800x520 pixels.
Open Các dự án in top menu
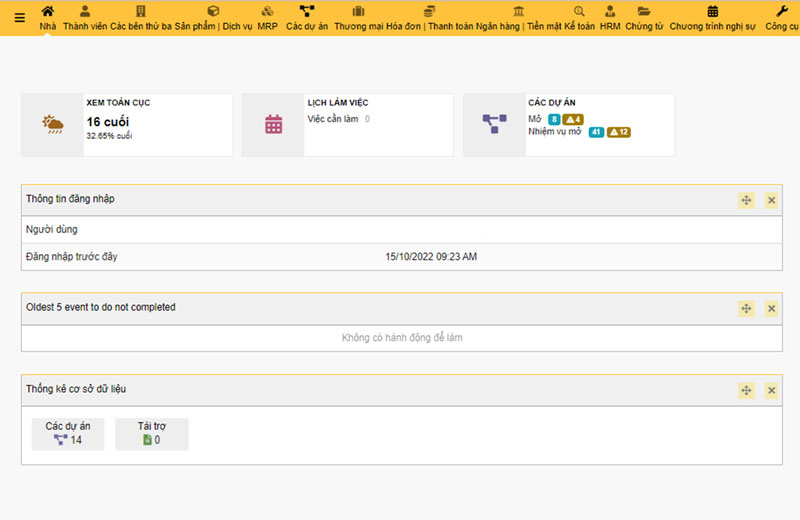pos(307,18)
